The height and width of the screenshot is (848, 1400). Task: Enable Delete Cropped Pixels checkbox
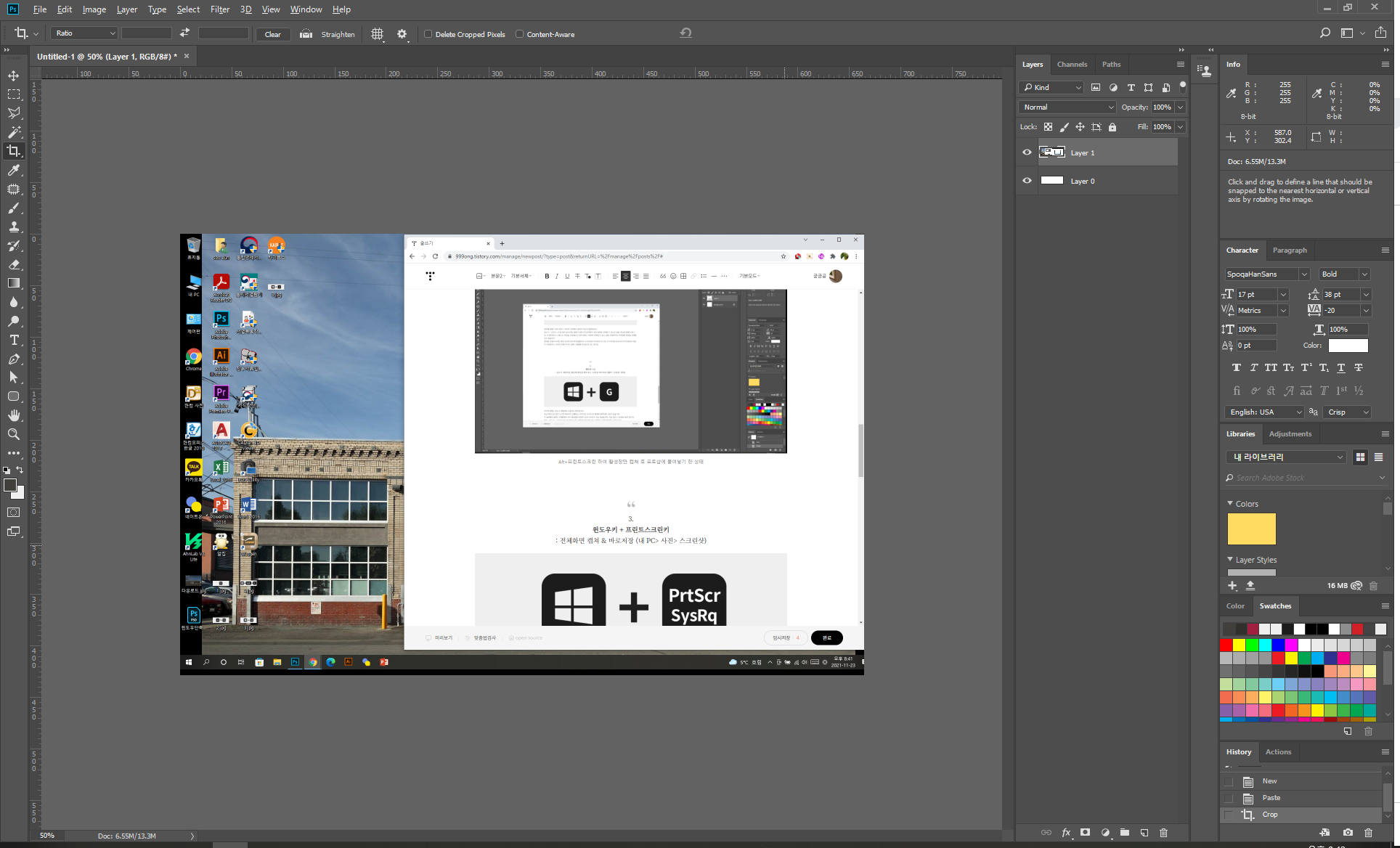coord(428,34)
